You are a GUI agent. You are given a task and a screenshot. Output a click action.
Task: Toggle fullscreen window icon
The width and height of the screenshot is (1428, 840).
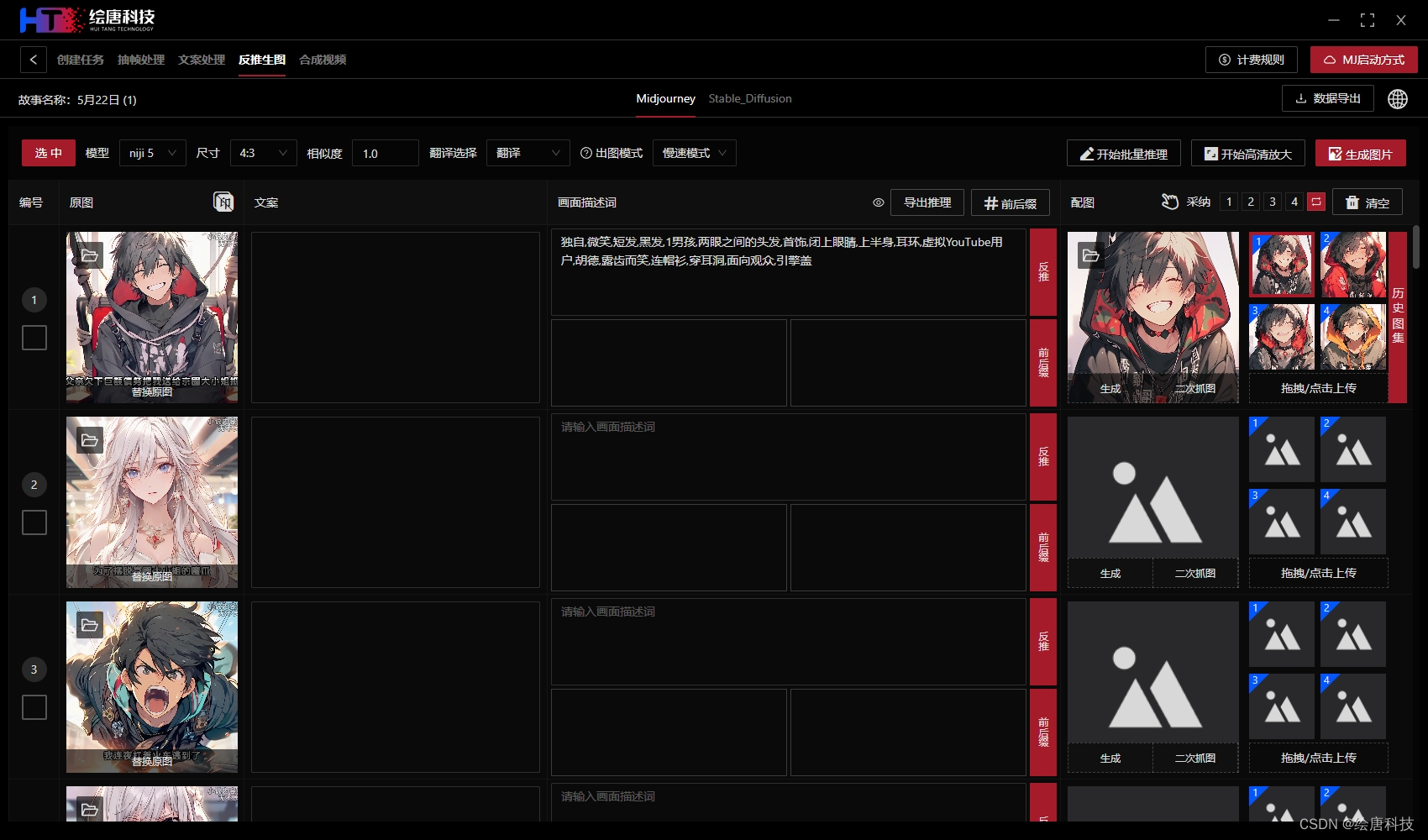tap(1368, 20)
